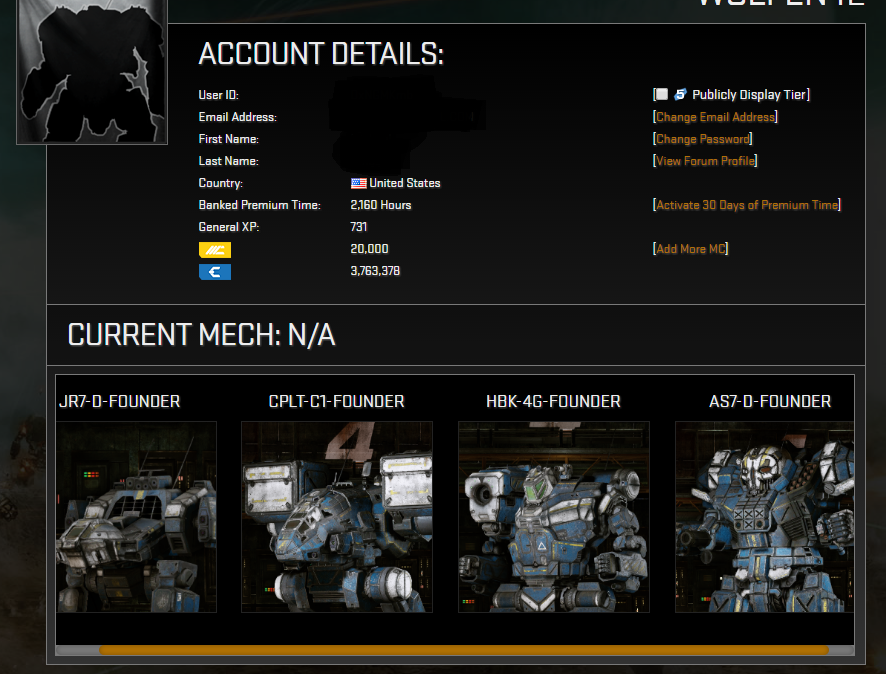Open View Forum Profile link
886x674 pixels.
[x=705, y=161]
